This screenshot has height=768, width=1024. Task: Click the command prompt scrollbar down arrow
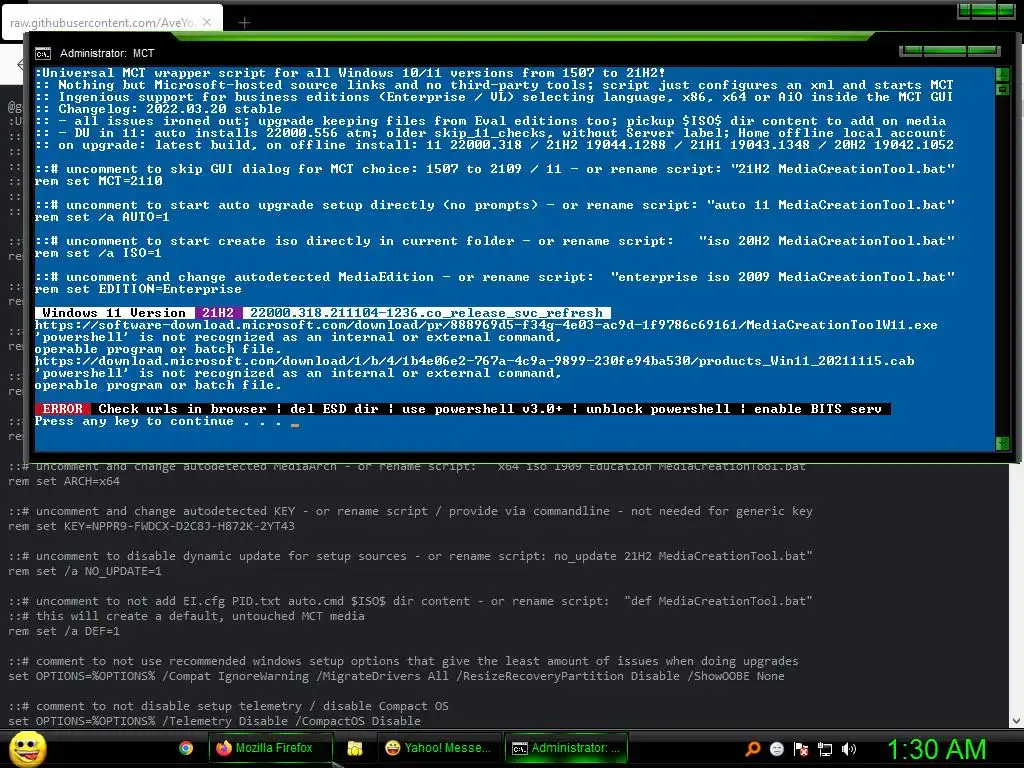1002,444
